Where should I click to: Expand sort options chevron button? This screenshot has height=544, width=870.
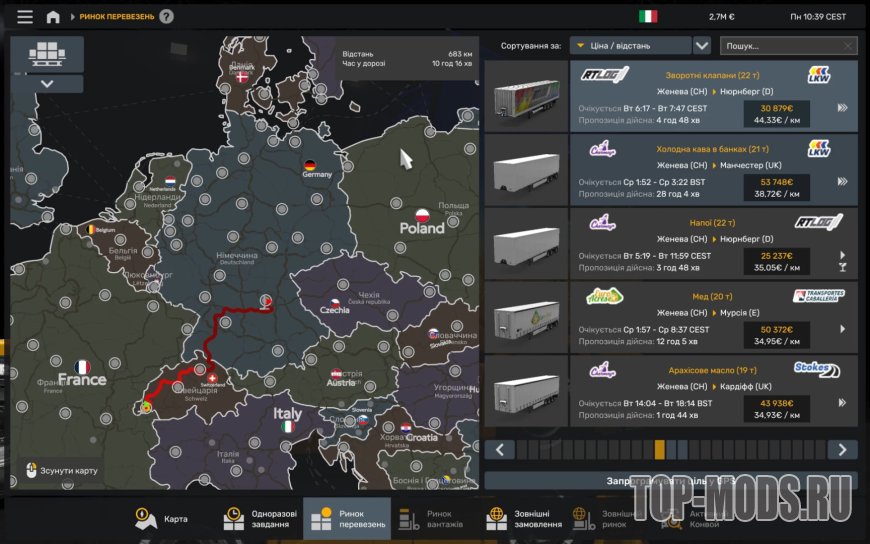coord(702,45)
